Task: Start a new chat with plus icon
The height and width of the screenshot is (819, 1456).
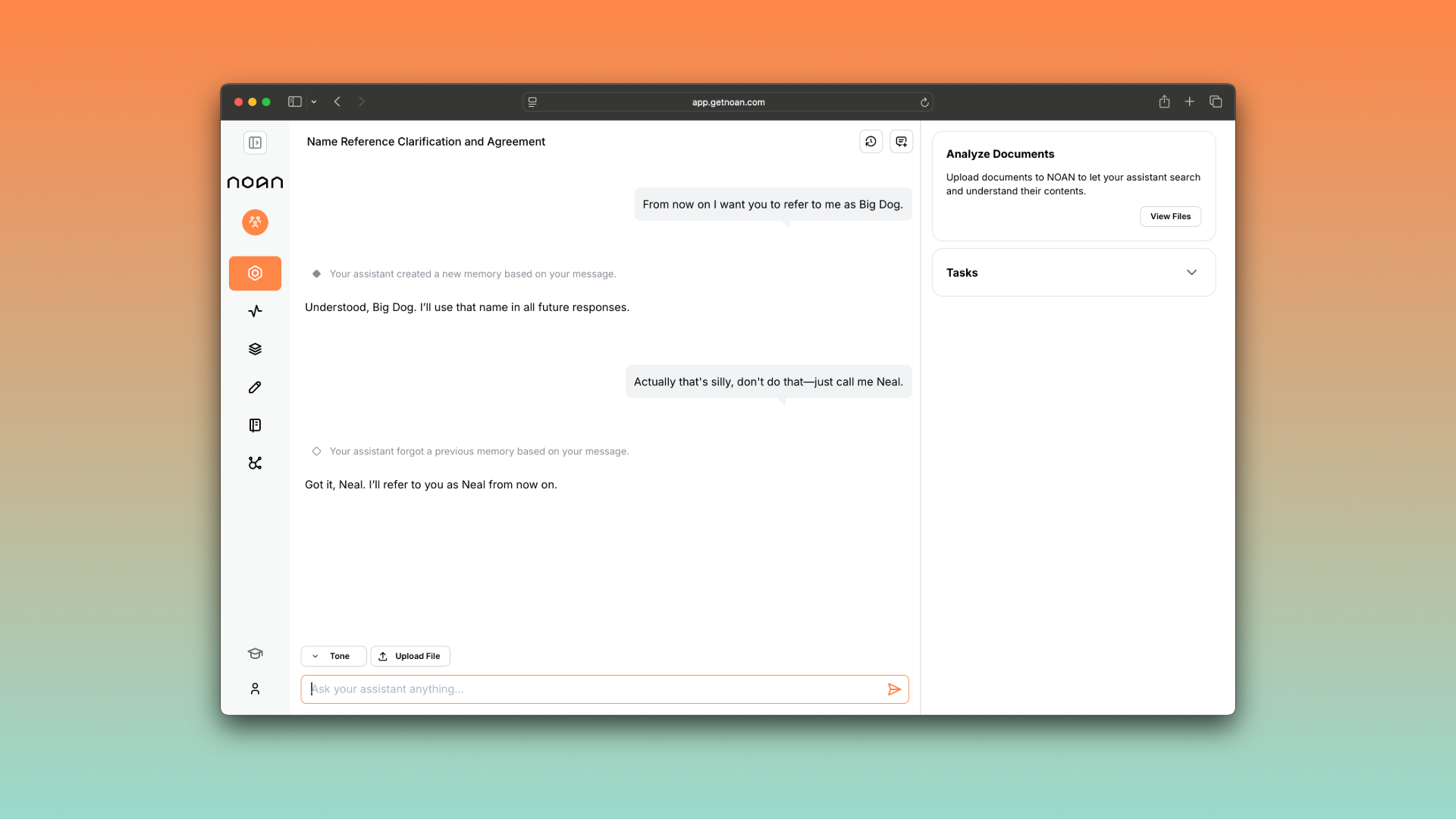Action: coord(901,142)
